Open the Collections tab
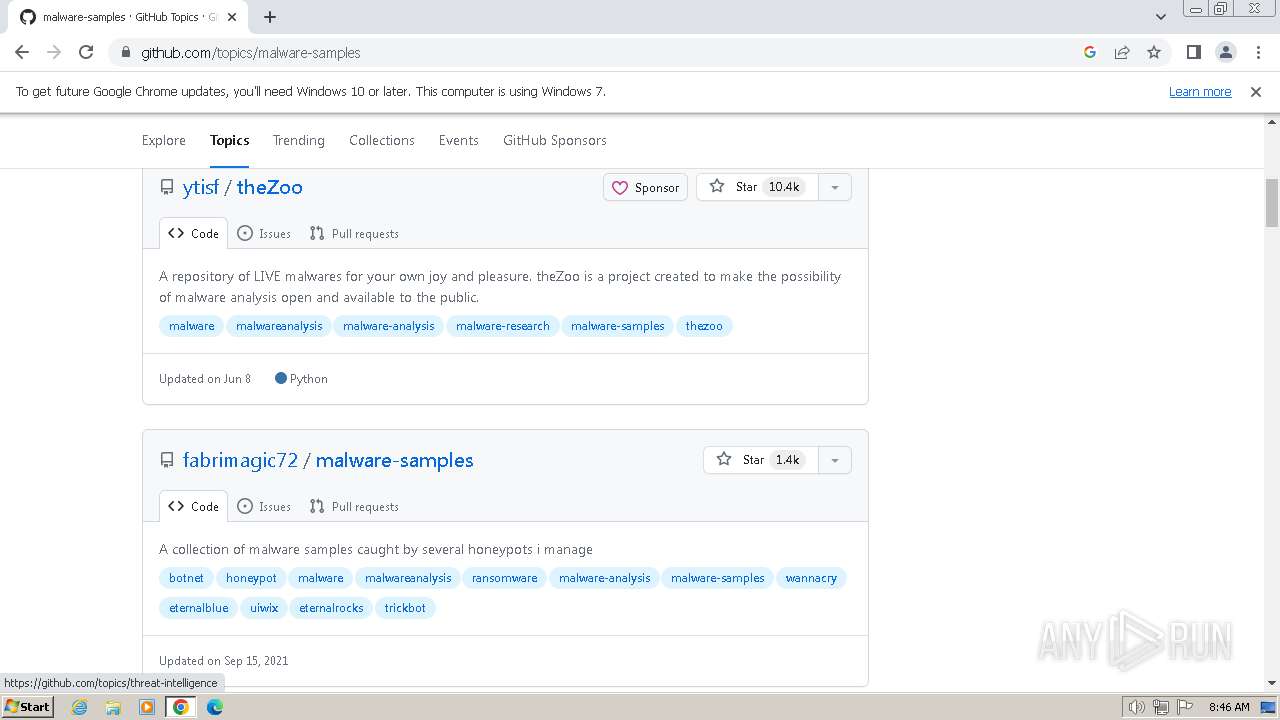Screen dimensions: 1280x720 coord(382,140)
